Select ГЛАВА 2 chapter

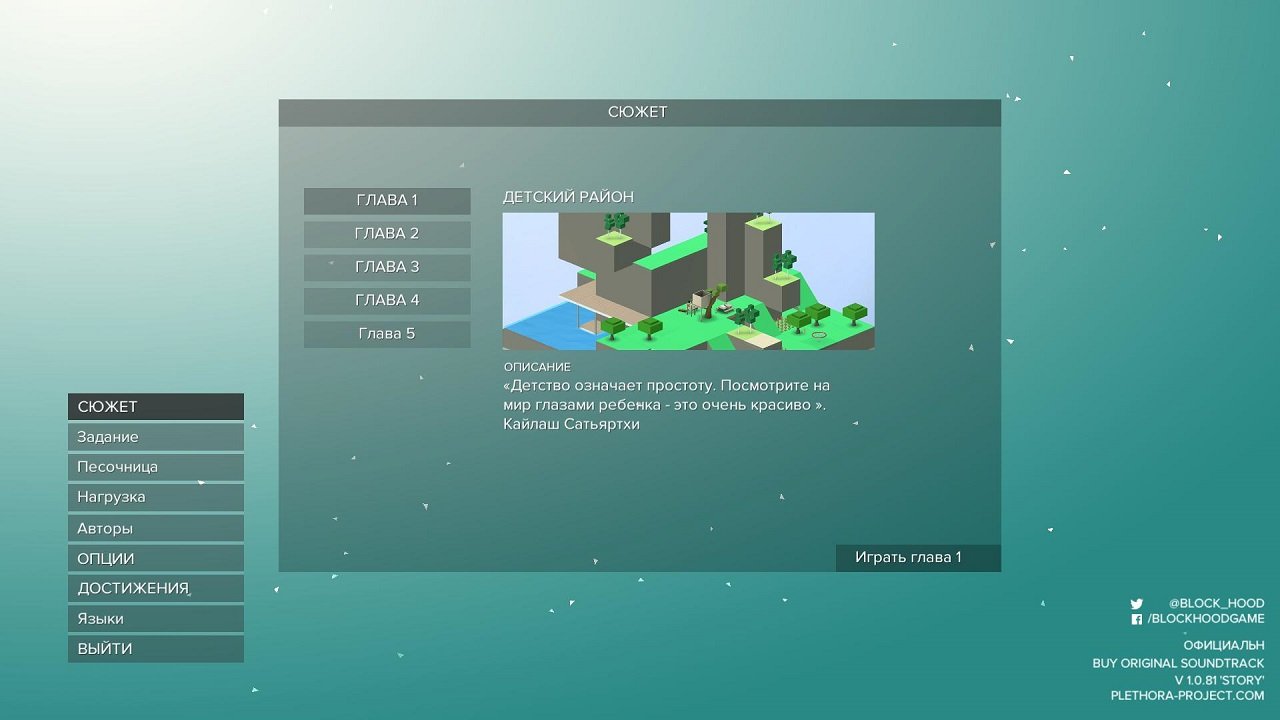pos(386,233)
